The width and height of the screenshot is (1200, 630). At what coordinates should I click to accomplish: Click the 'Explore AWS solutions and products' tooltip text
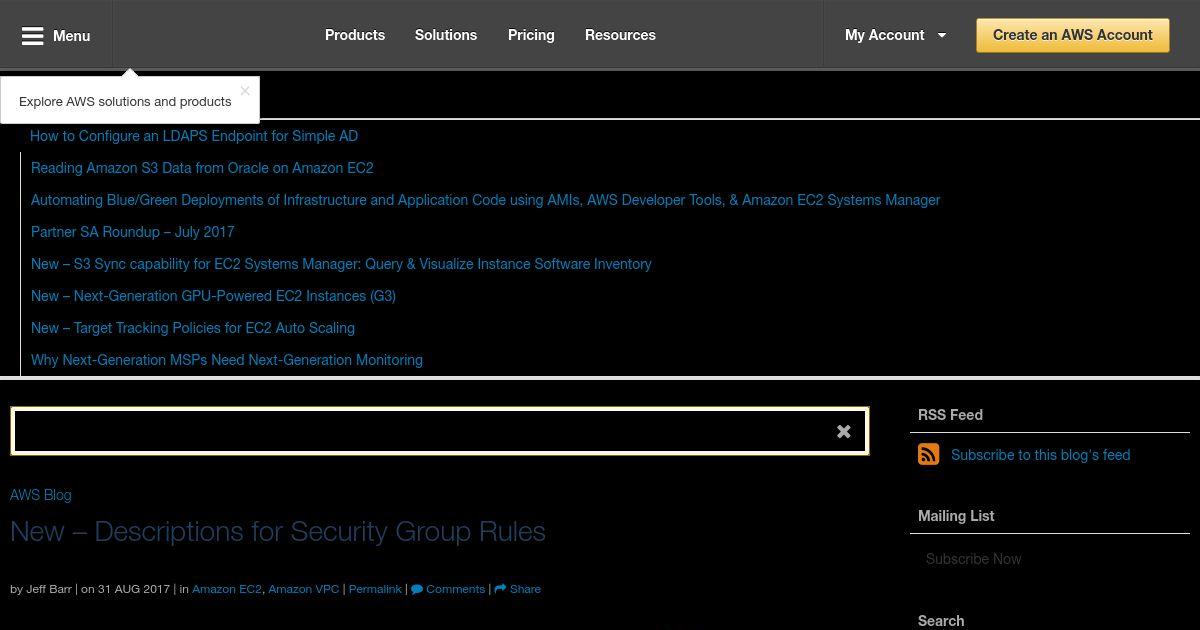pyautogui.click(x=125, y=101)
